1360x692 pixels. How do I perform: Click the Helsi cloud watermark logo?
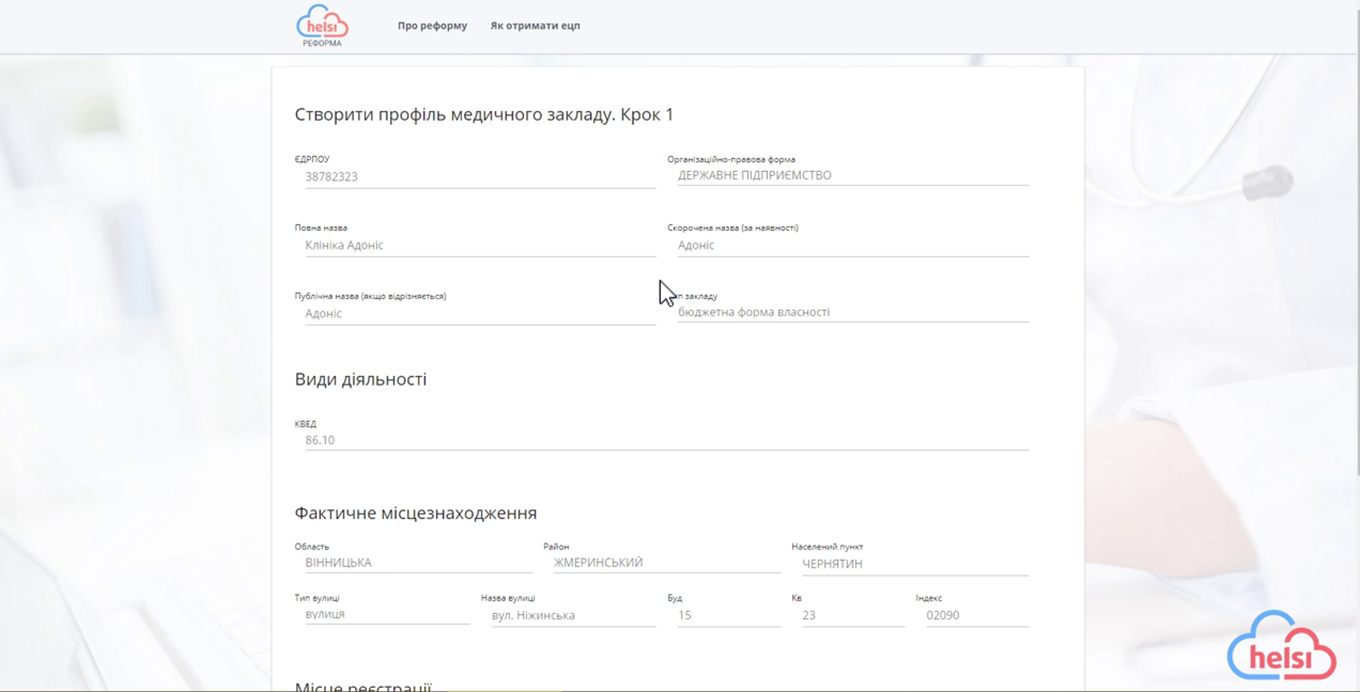[x=1281, y=647]
